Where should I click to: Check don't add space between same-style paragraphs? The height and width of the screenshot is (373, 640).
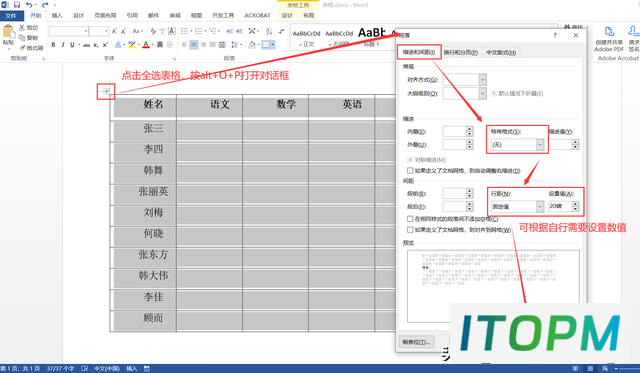pyautogui.click(x=410, y=219)
